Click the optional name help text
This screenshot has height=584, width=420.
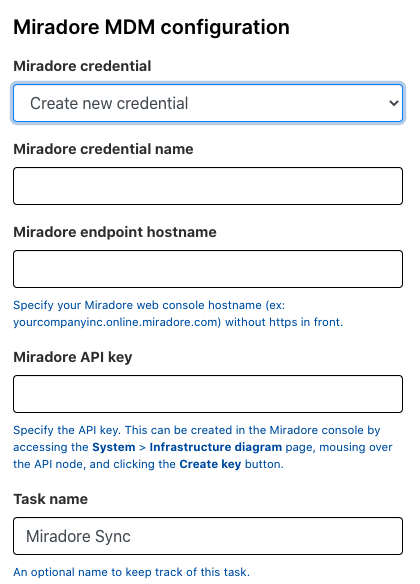pos(131,572)
